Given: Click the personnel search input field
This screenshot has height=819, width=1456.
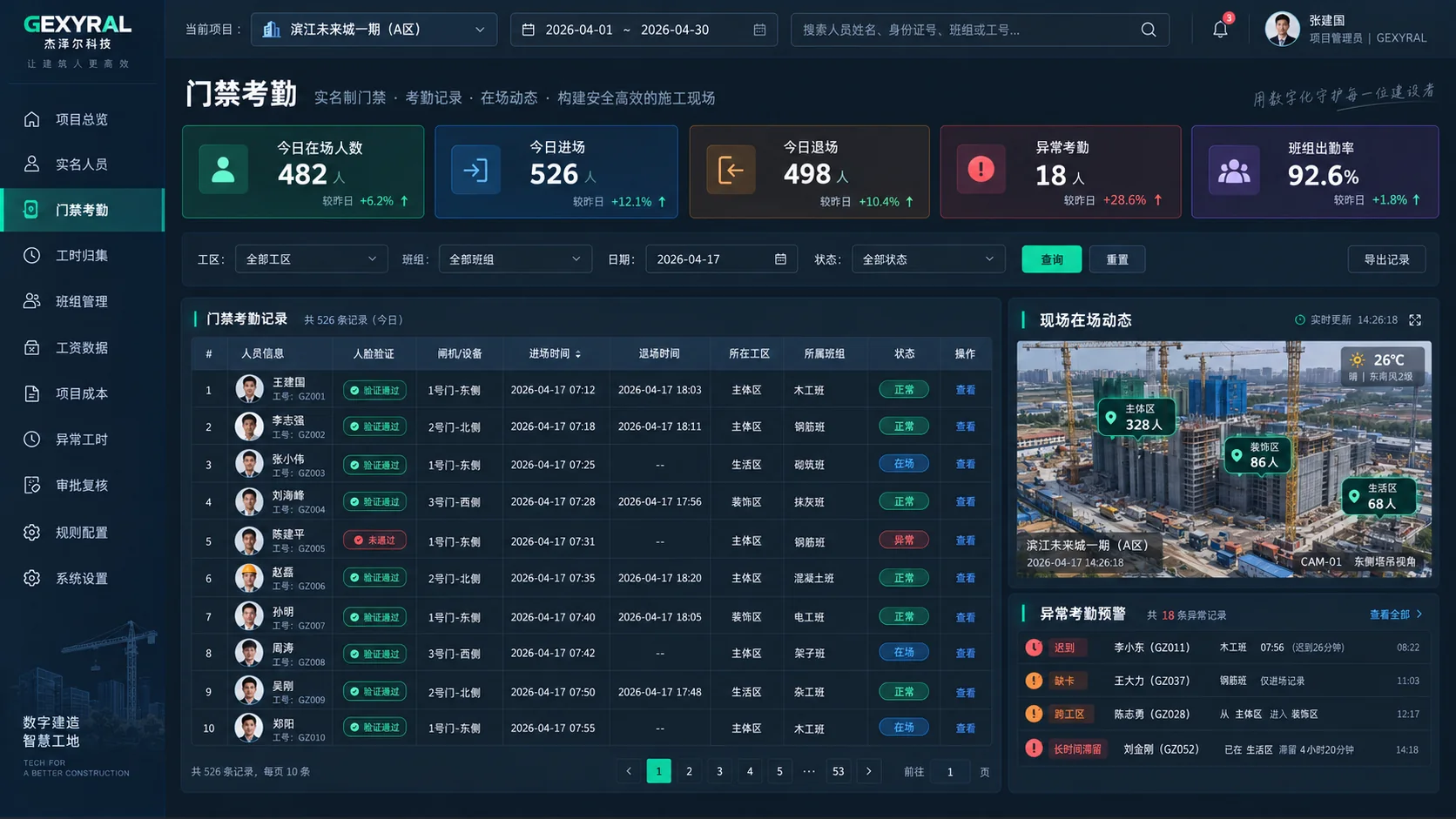Looking at the screenshot, I should 980,30.
